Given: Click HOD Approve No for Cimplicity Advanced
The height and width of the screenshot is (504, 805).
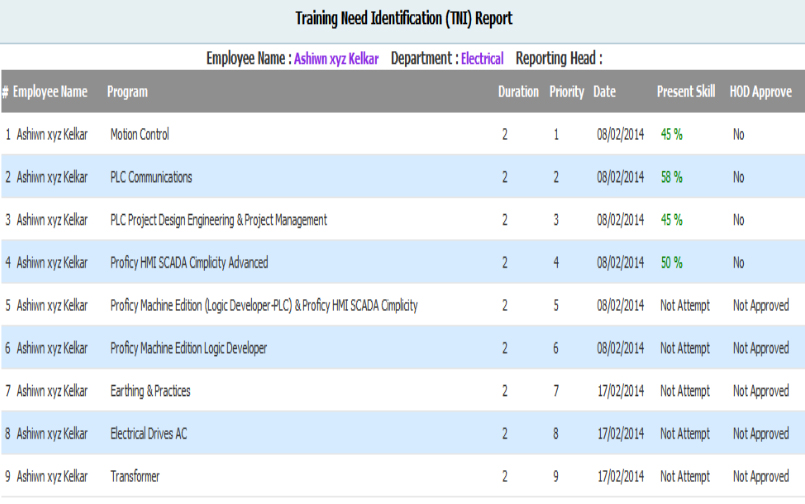Looking at the screenshot, I should (738, 262).
